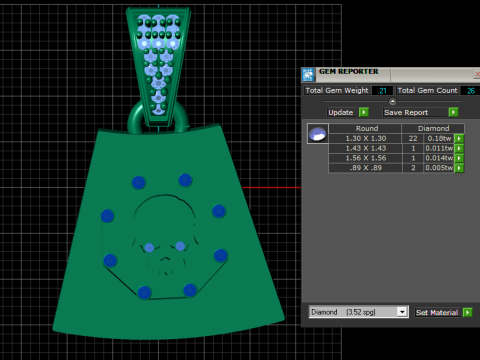Screen dimensions: 480x360
Task: Select the 1.43 X 1.43 size cell
Action: click(x=365, y=148)
